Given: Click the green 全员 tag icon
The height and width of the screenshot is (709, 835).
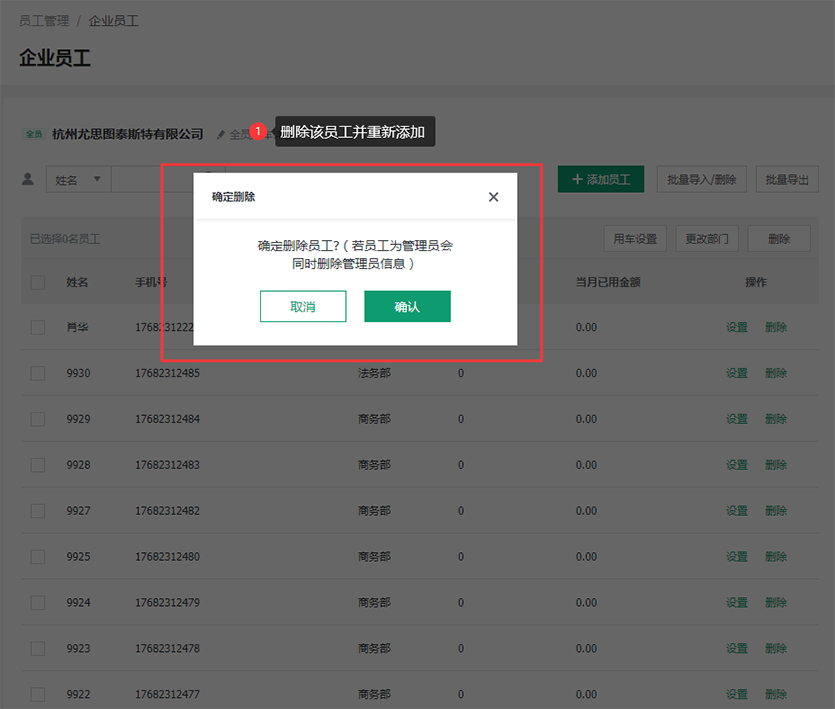Looking at the screenshot, I should tap(34, 134).
